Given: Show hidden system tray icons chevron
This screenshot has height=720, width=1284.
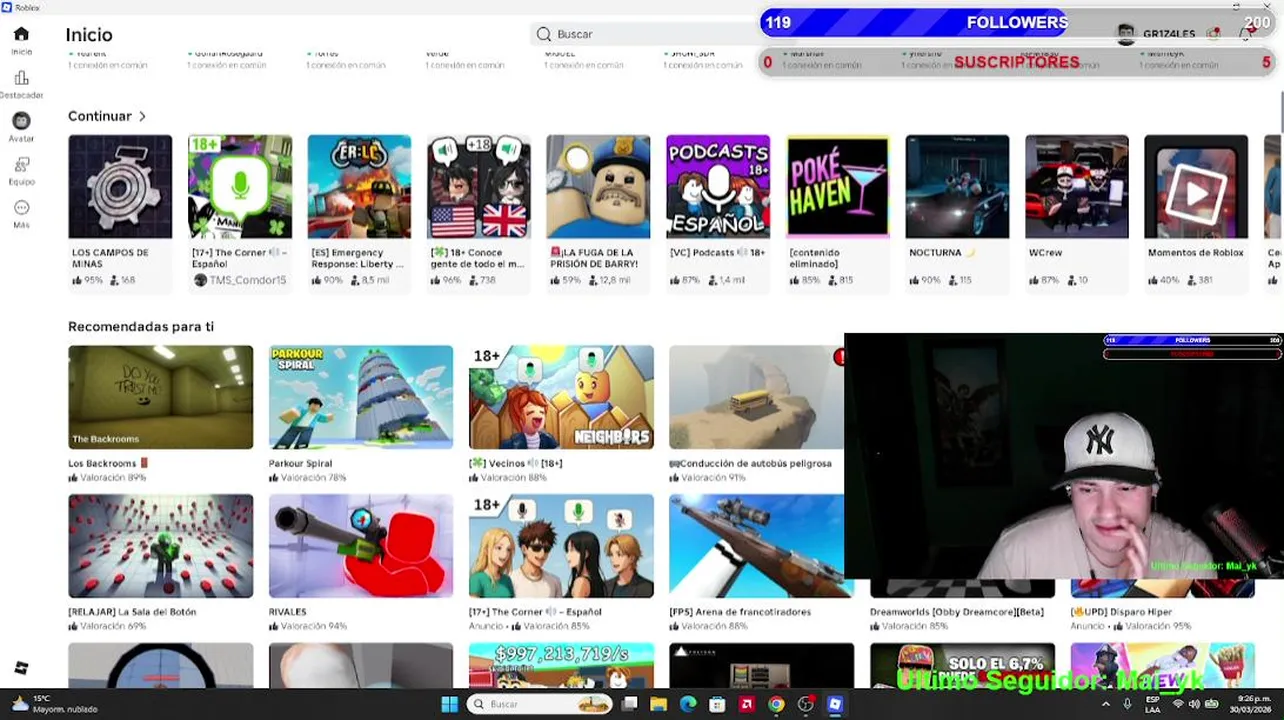Looking at the screenshot, I should 1106,704.
